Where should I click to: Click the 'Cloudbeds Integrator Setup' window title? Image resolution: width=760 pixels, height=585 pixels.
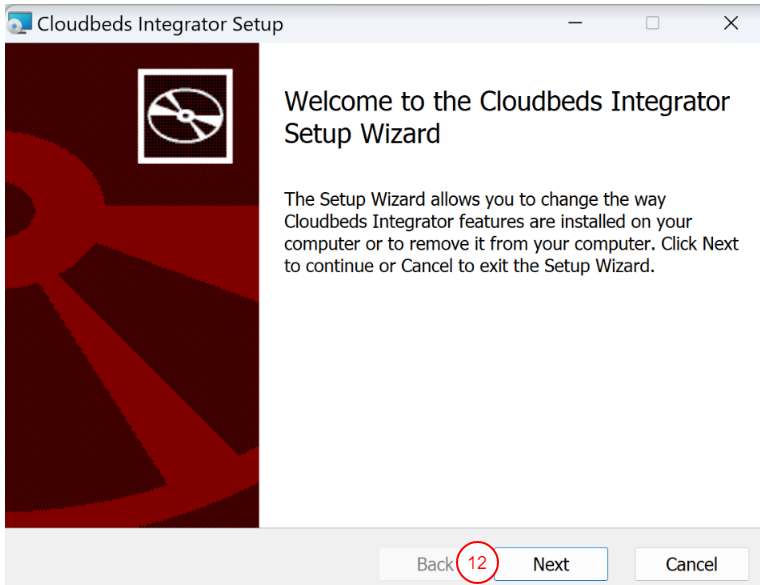pos(160,24)
